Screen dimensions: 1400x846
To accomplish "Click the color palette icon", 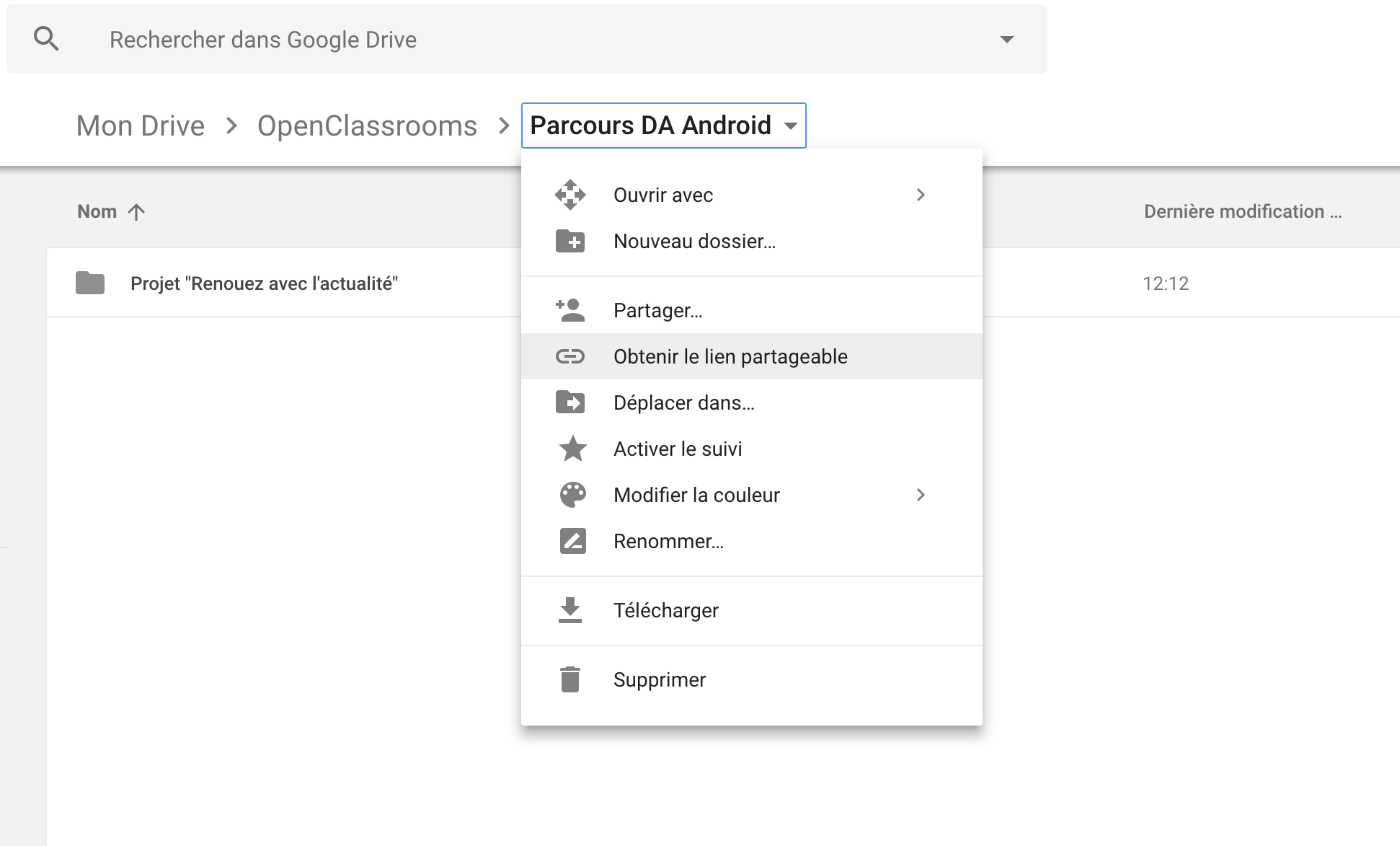I will pyautogui.click(x=573, y=495).
